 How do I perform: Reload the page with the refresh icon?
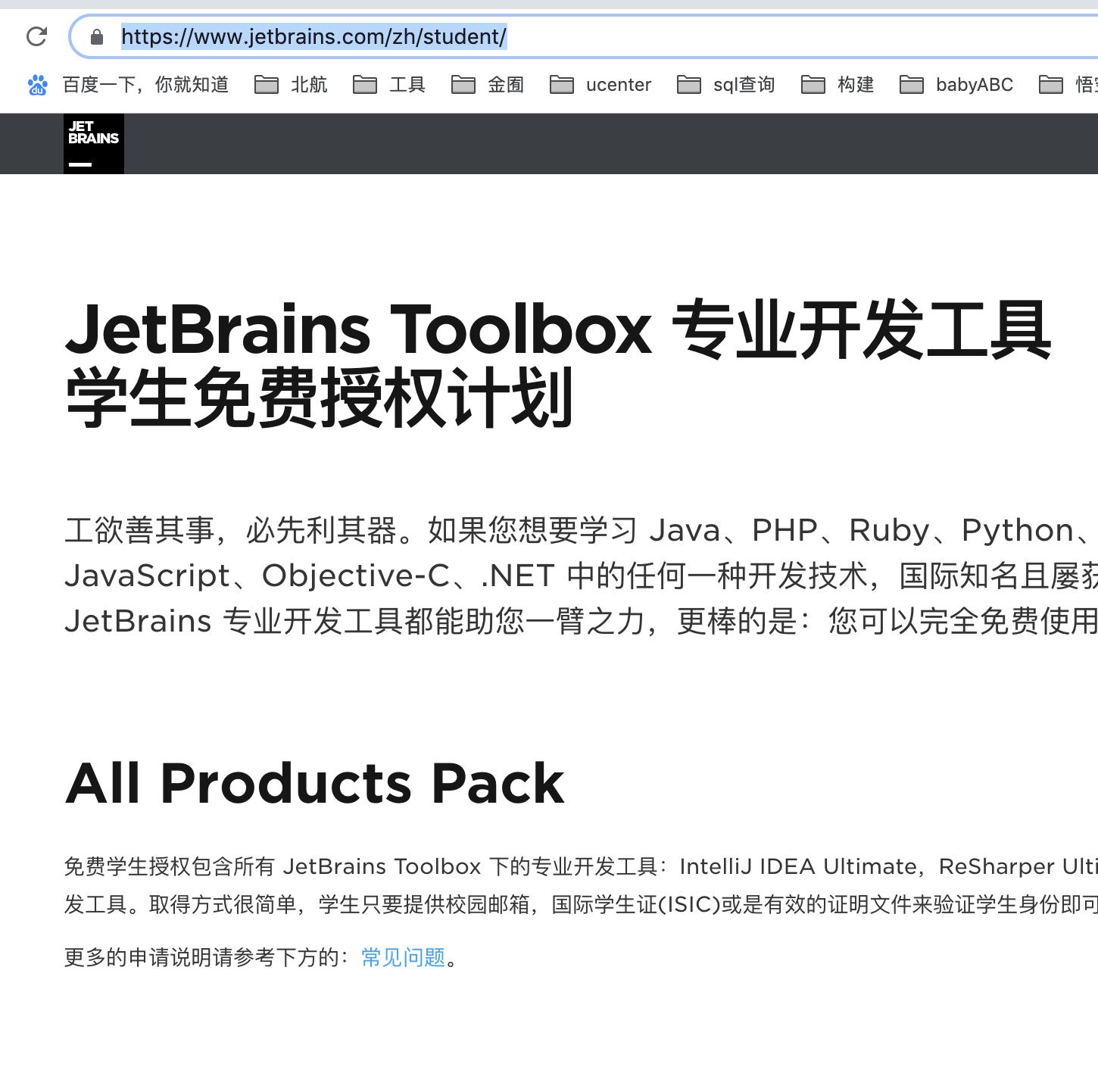(x=36, y=36)
